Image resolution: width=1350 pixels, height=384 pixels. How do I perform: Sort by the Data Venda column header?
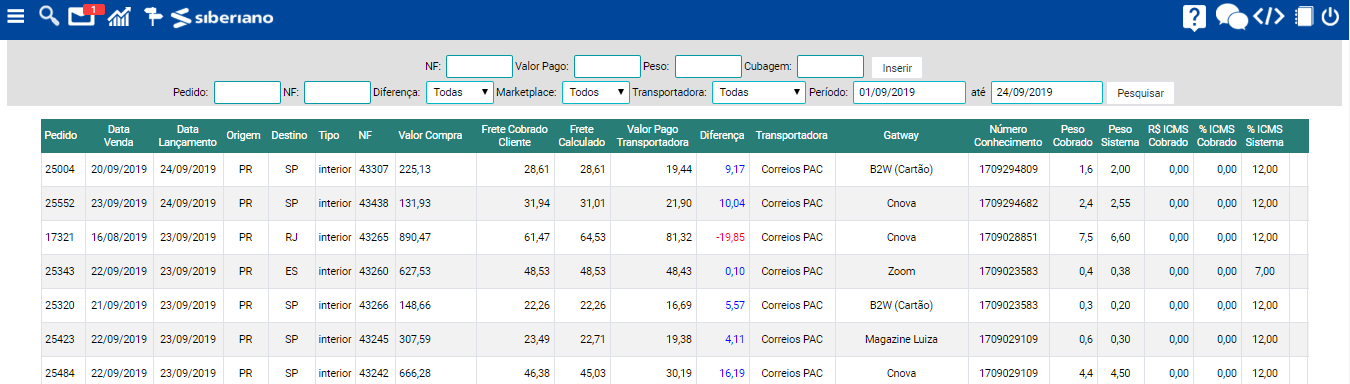(x=118, y=135)
